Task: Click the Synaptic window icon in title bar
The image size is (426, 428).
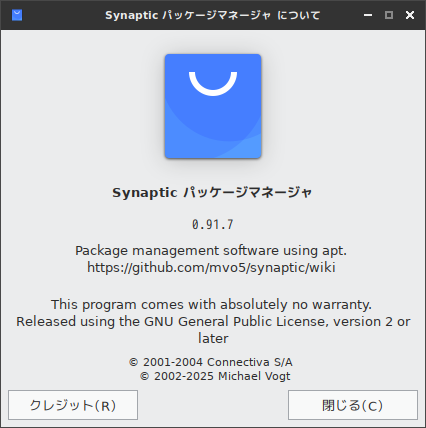Action: click(x=17, y=15)
